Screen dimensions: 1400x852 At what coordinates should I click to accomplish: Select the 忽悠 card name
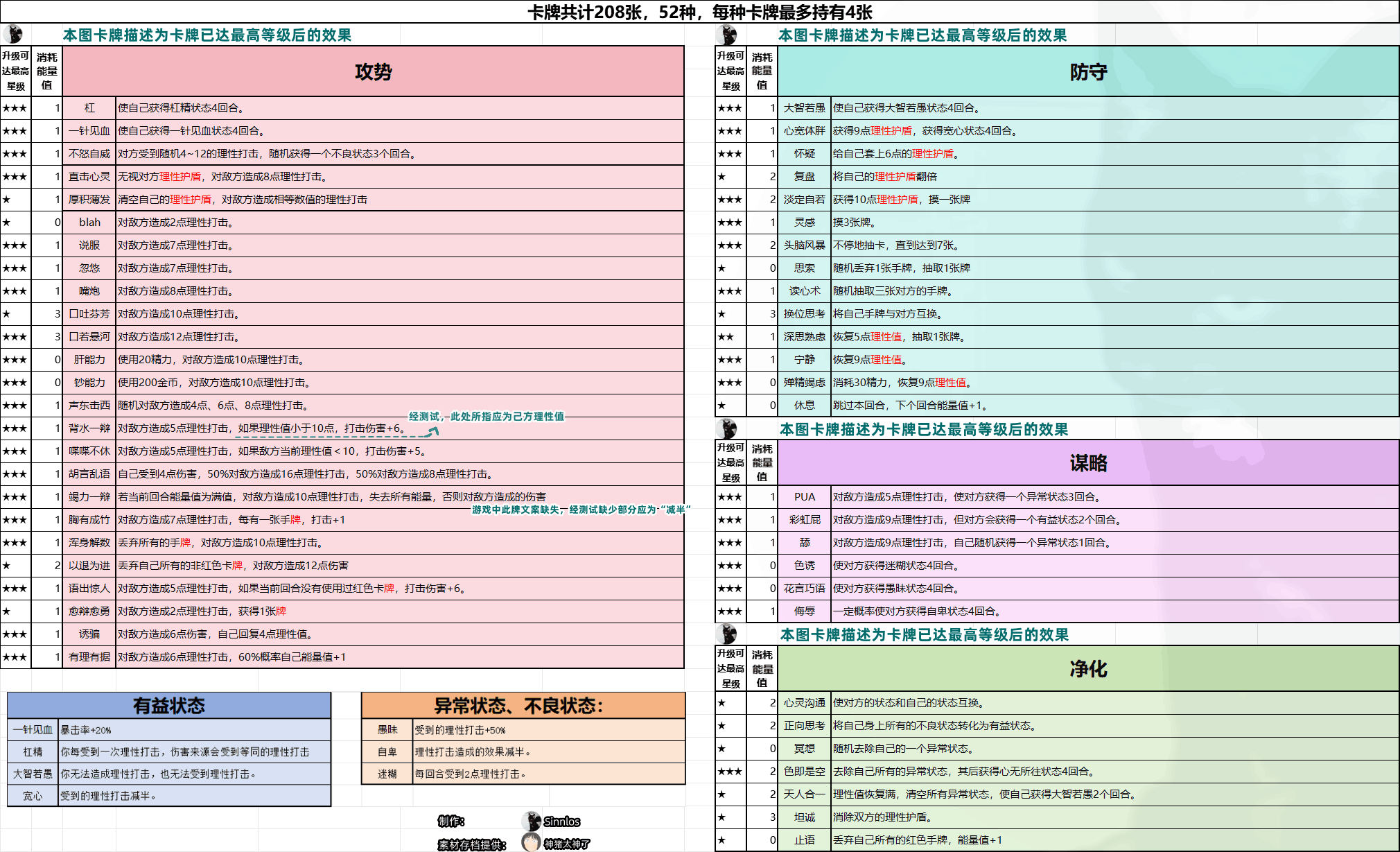[x=89, y=268]
